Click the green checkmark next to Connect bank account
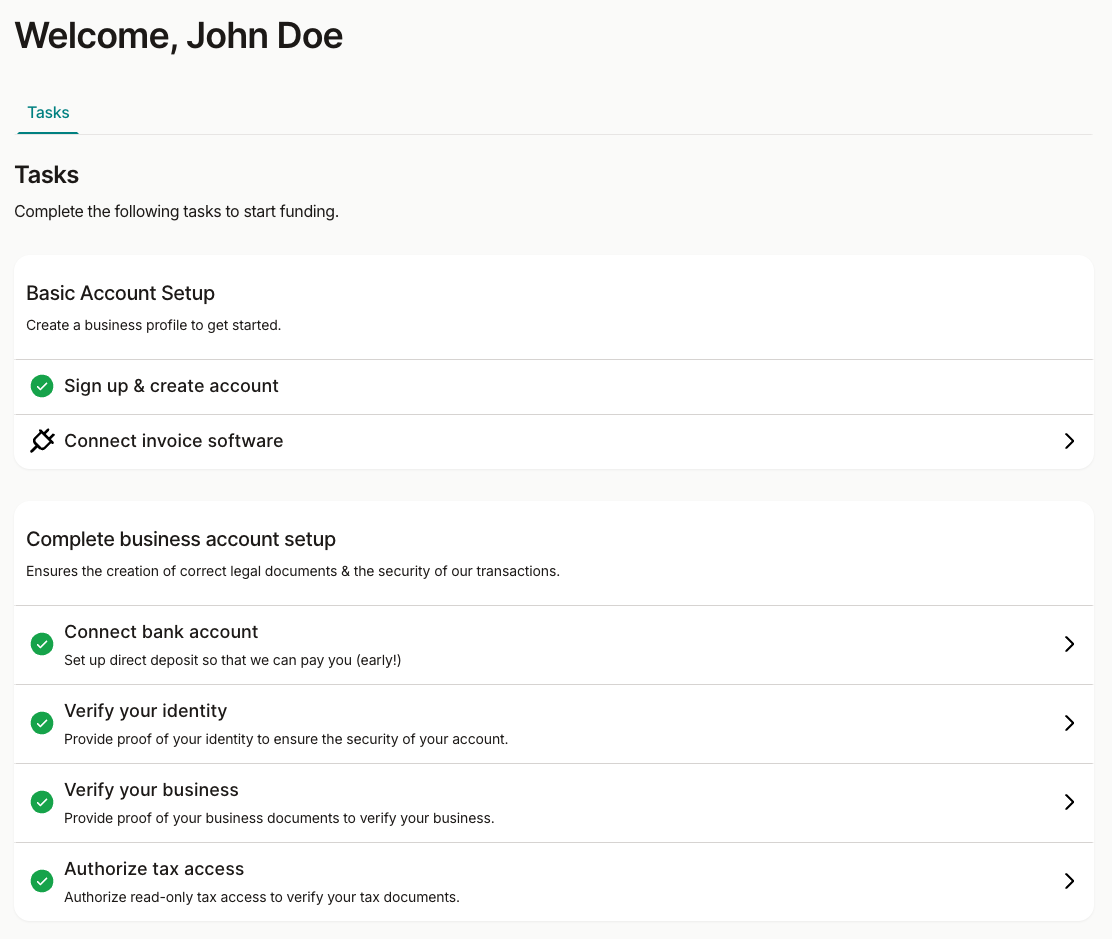 [x=42, y=644]
